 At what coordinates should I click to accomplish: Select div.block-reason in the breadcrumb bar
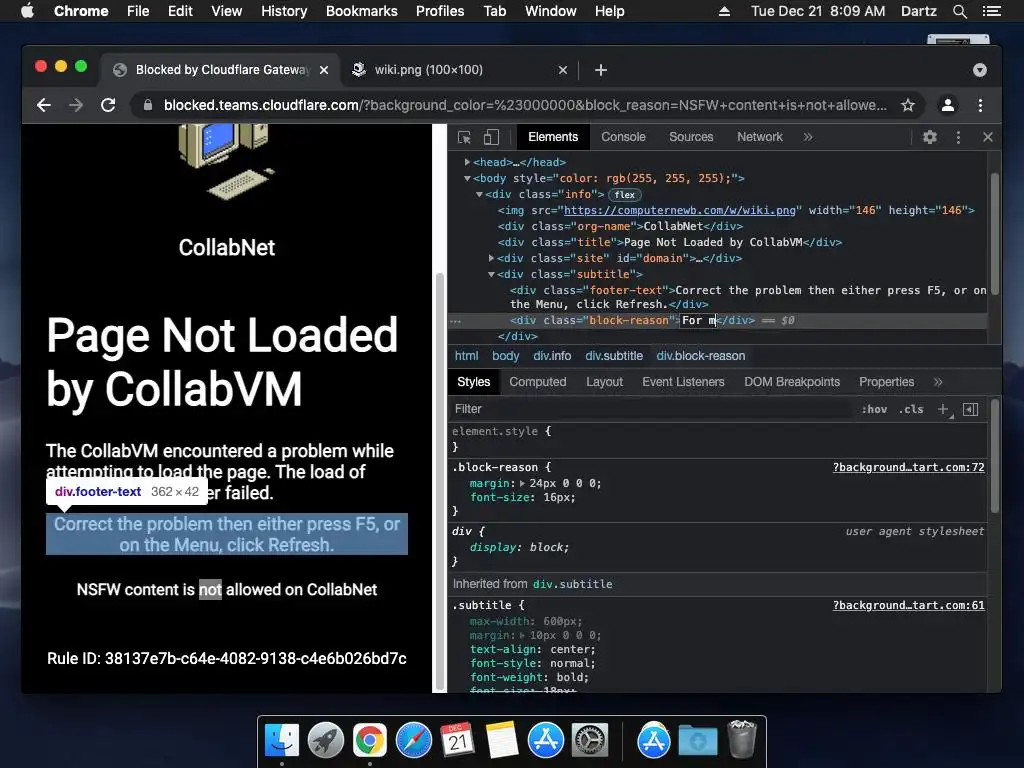[x=701, y=356]
